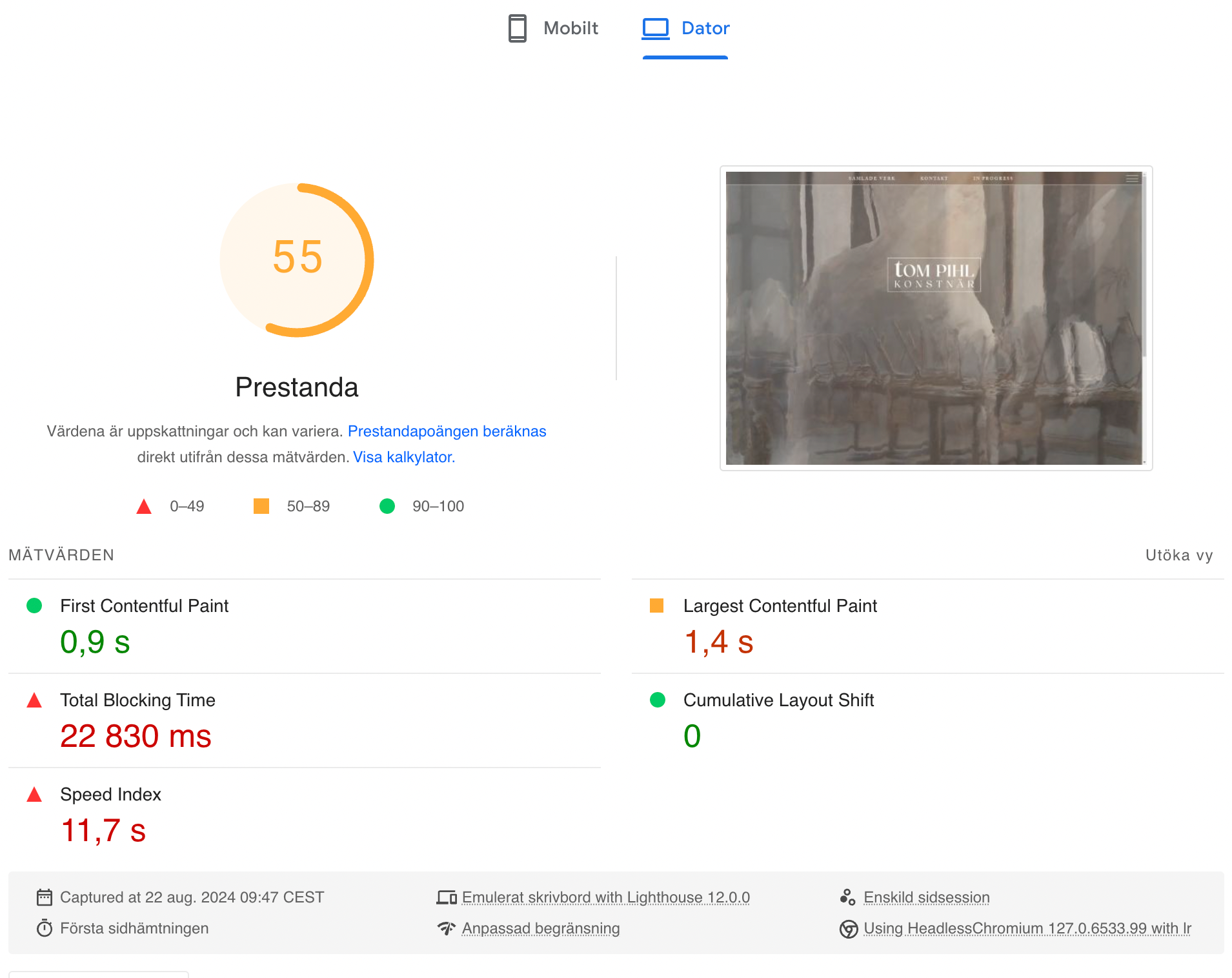Click the mobile phone icon
This screenshot has width=1232, height=978.
tap(517, 28)
